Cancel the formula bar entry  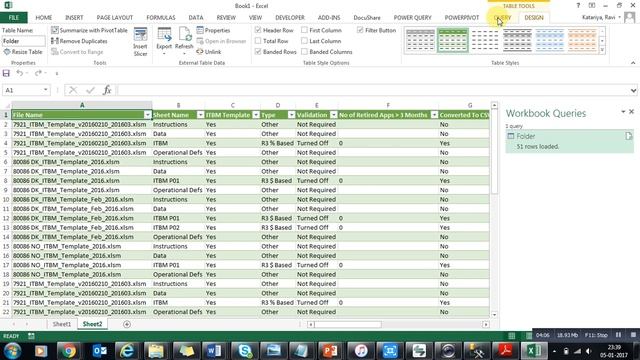click(x=73, y=90)
